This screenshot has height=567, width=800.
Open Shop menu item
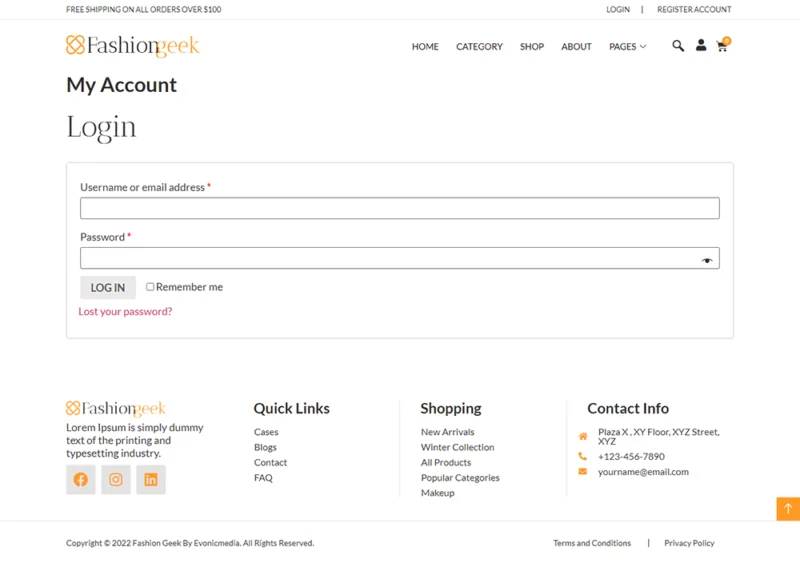coord(532,46)
